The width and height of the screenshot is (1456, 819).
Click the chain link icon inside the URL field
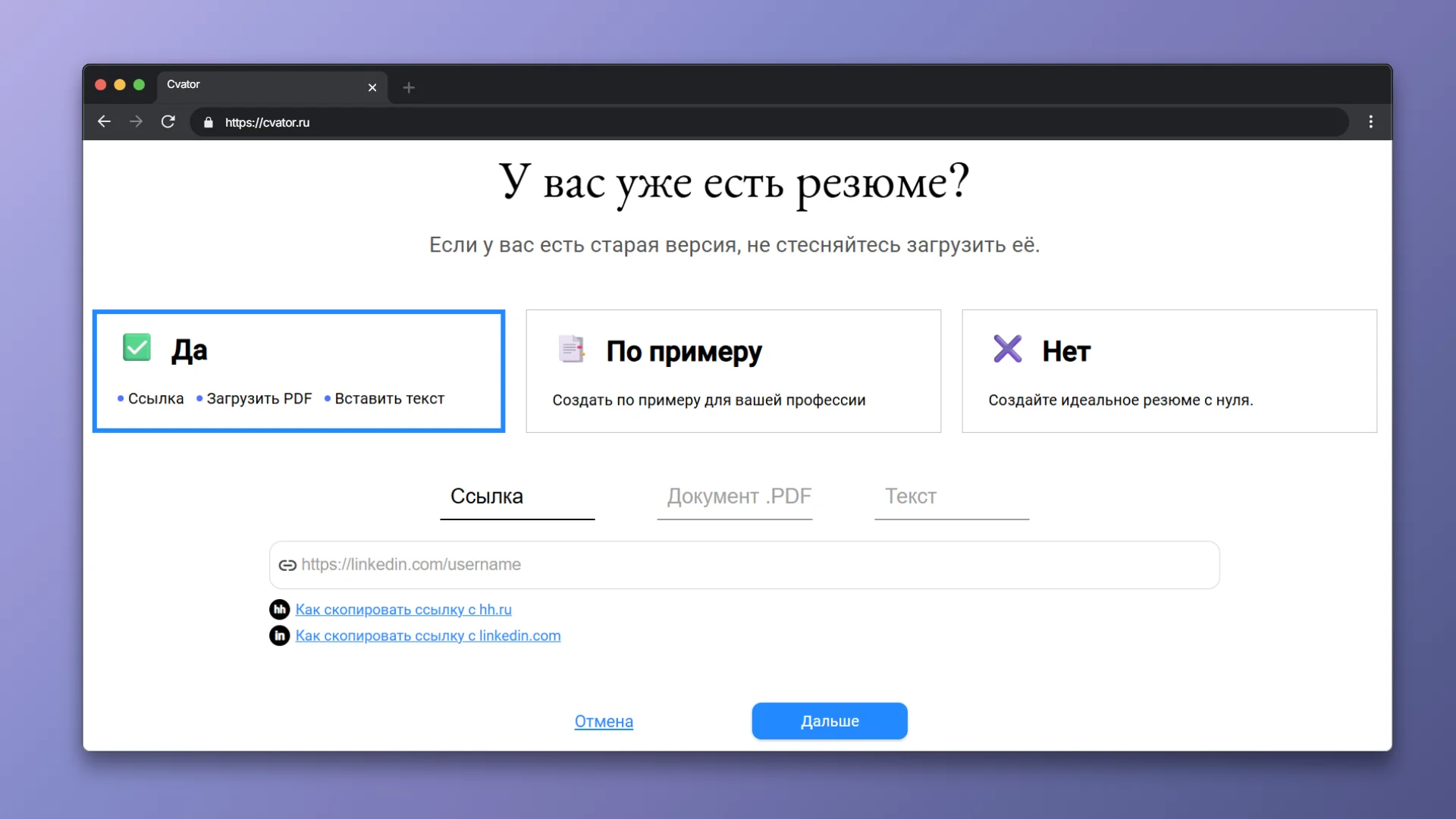click(x=287, y=565)
